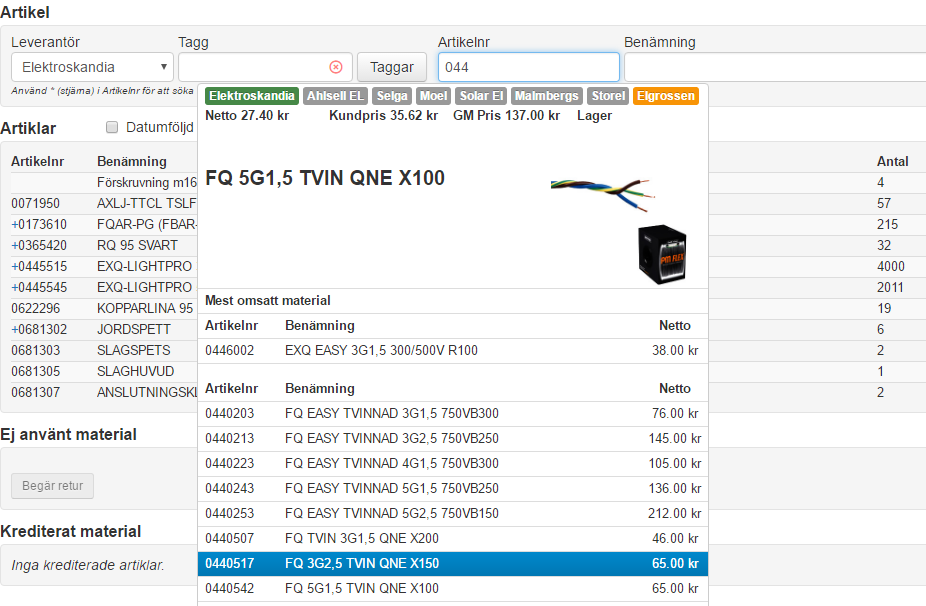926x606 pixels.
Task: Select suggestion 0440203 FQ EASY TVINNAD 3G1,5
Action: pyautogui.click(x=453, y=413)
